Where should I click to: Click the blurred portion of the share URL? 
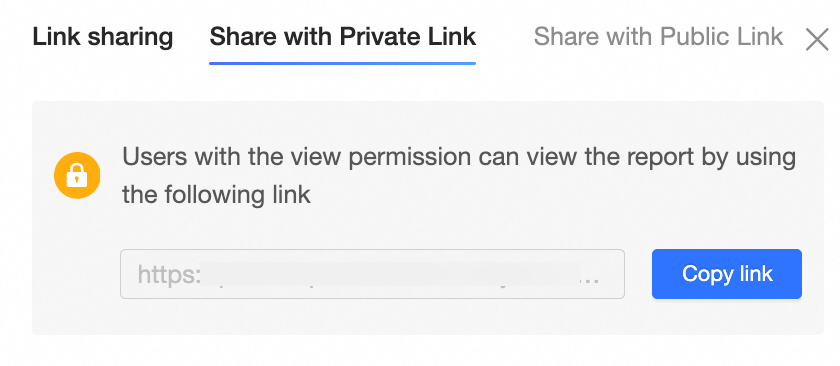391,274
